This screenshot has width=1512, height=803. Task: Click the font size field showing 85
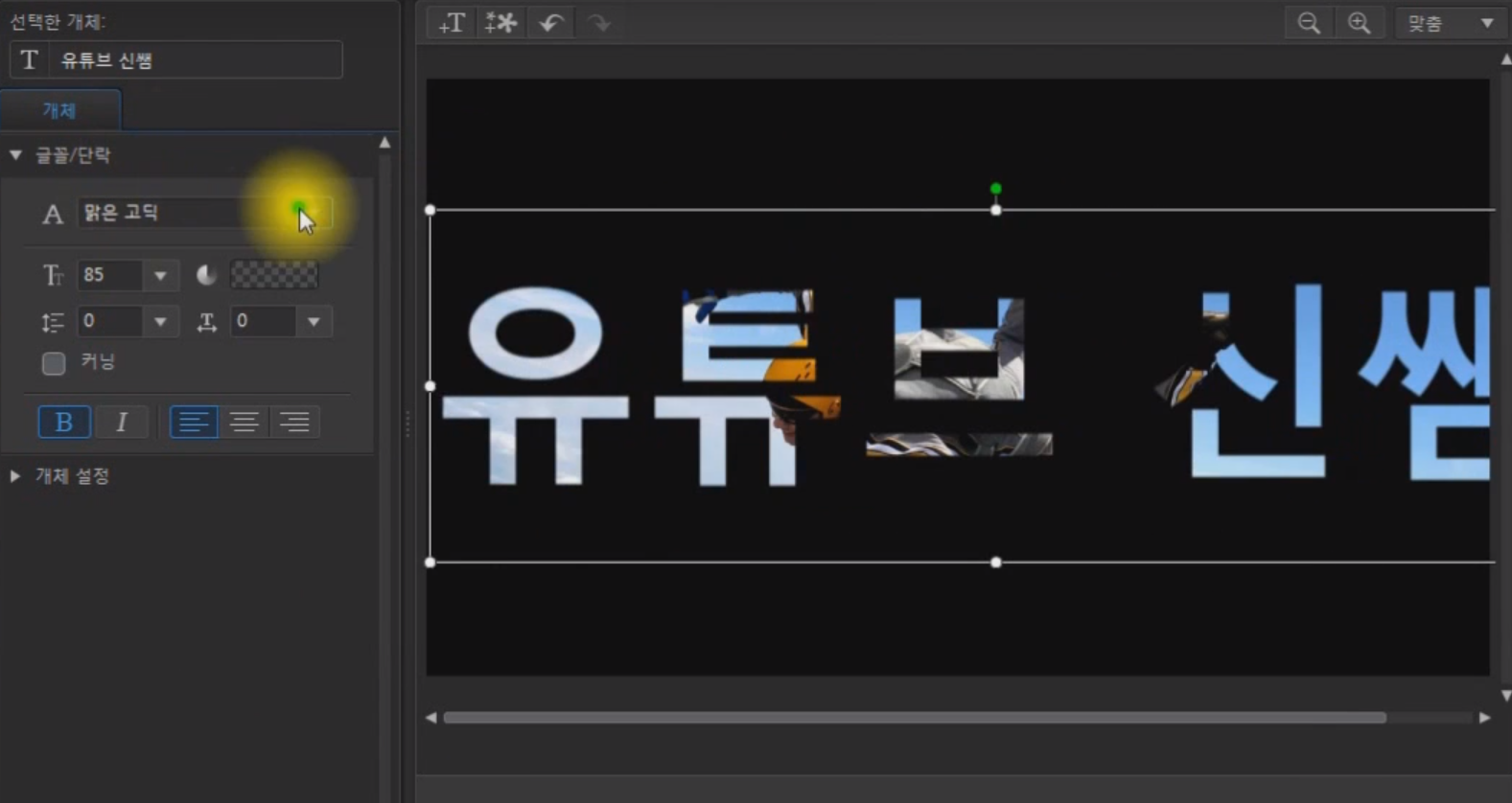tap(110, 276)
